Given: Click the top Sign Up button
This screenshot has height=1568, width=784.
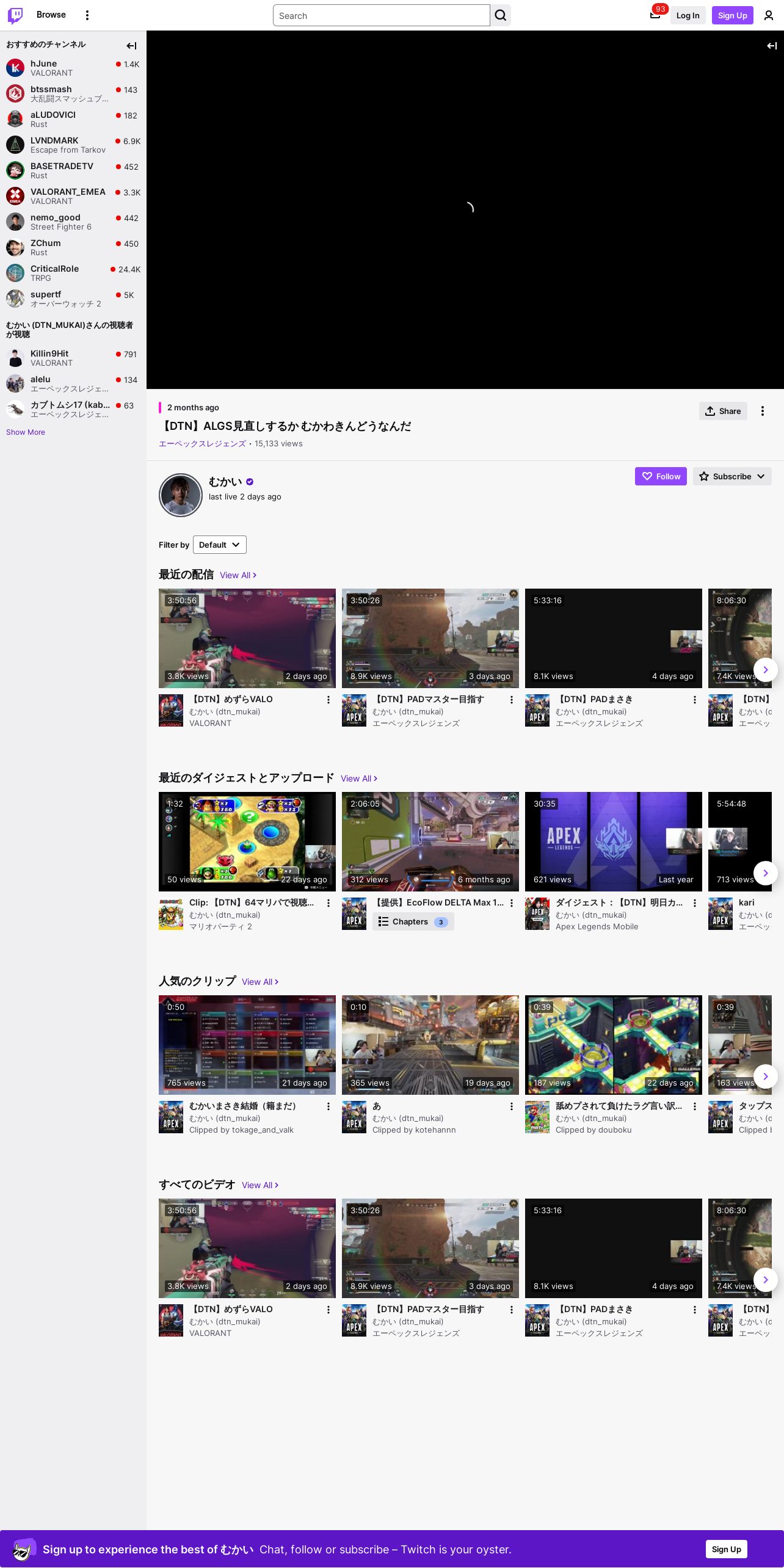Looking at the screenshot, I should pyautogui.click(x=733, y=15).
